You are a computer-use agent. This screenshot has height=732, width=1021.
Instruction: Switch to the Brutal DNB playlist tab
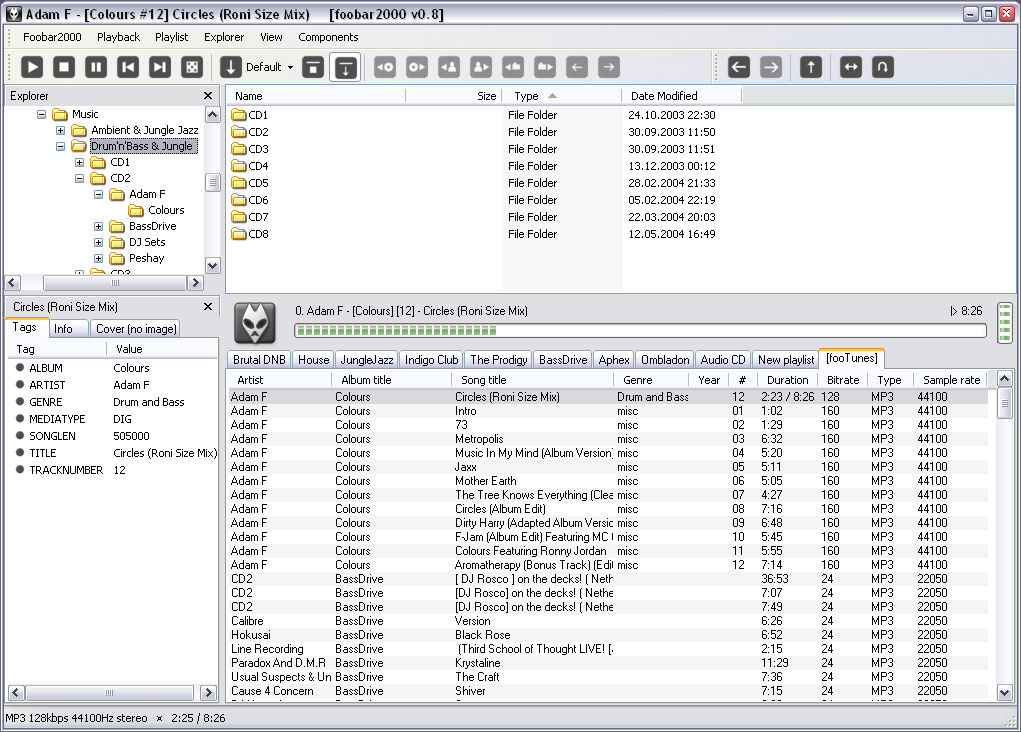coord(259,359)
